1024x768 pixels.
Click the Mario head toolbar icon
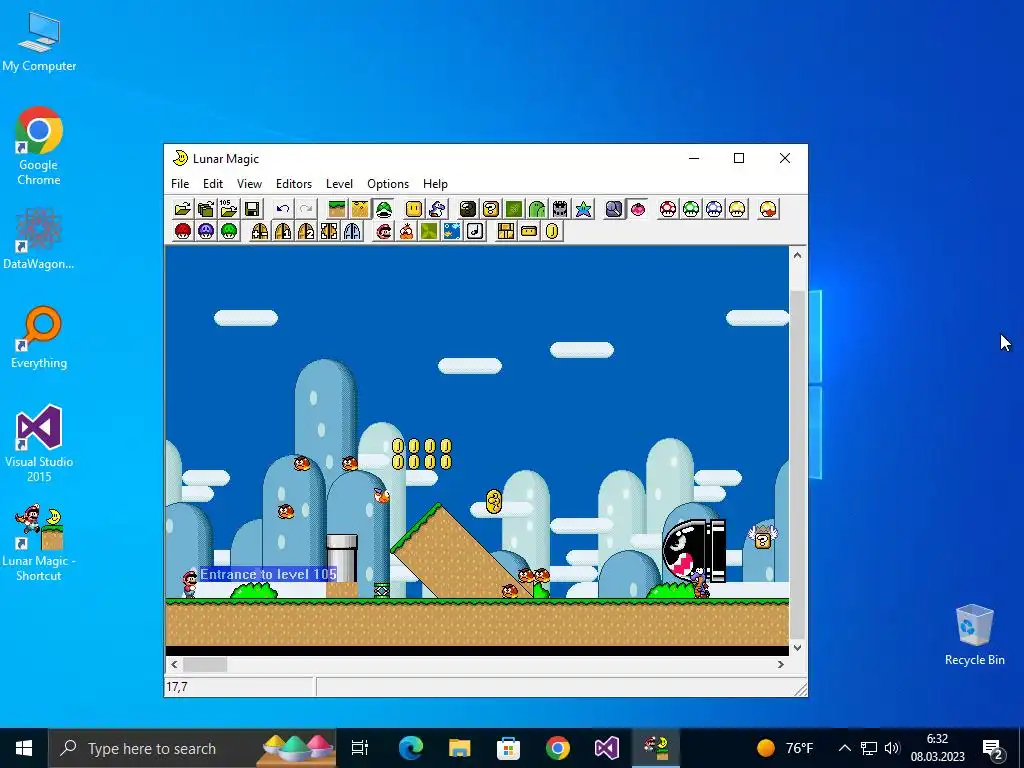[383, 231]
